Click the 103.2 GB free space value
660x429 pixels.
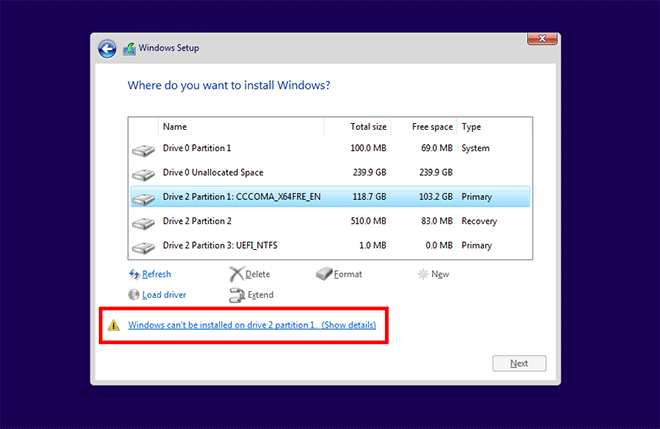pyautogui.click(x=436, y=197)
